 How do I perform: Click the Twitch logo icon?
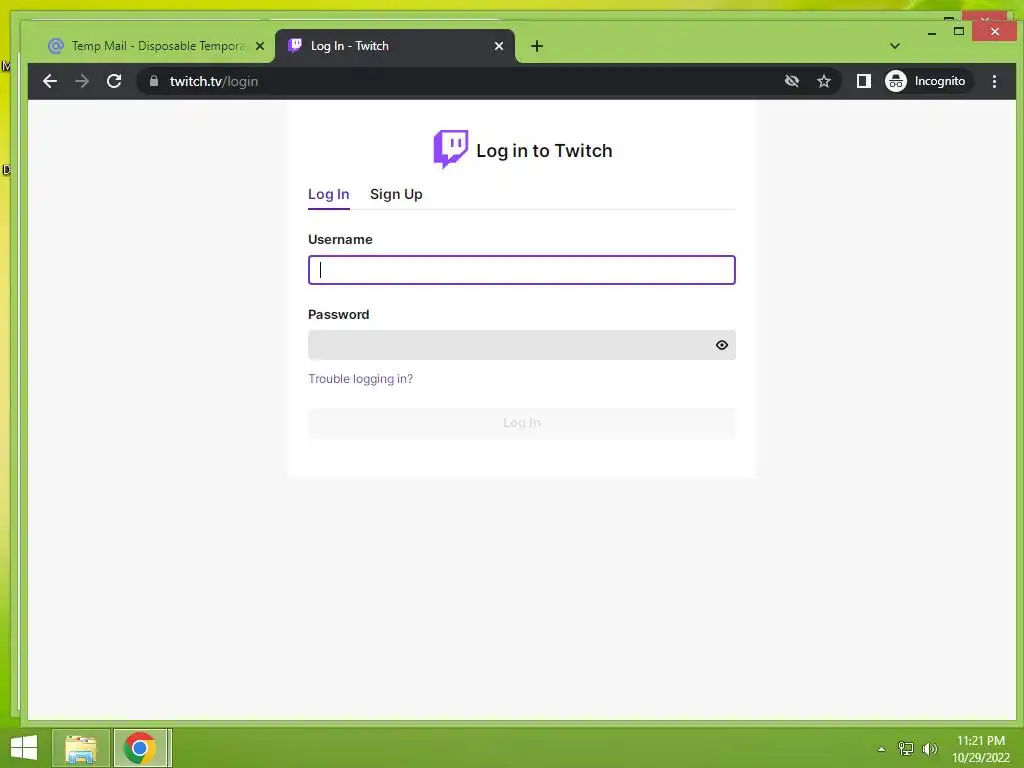point(451,149)
